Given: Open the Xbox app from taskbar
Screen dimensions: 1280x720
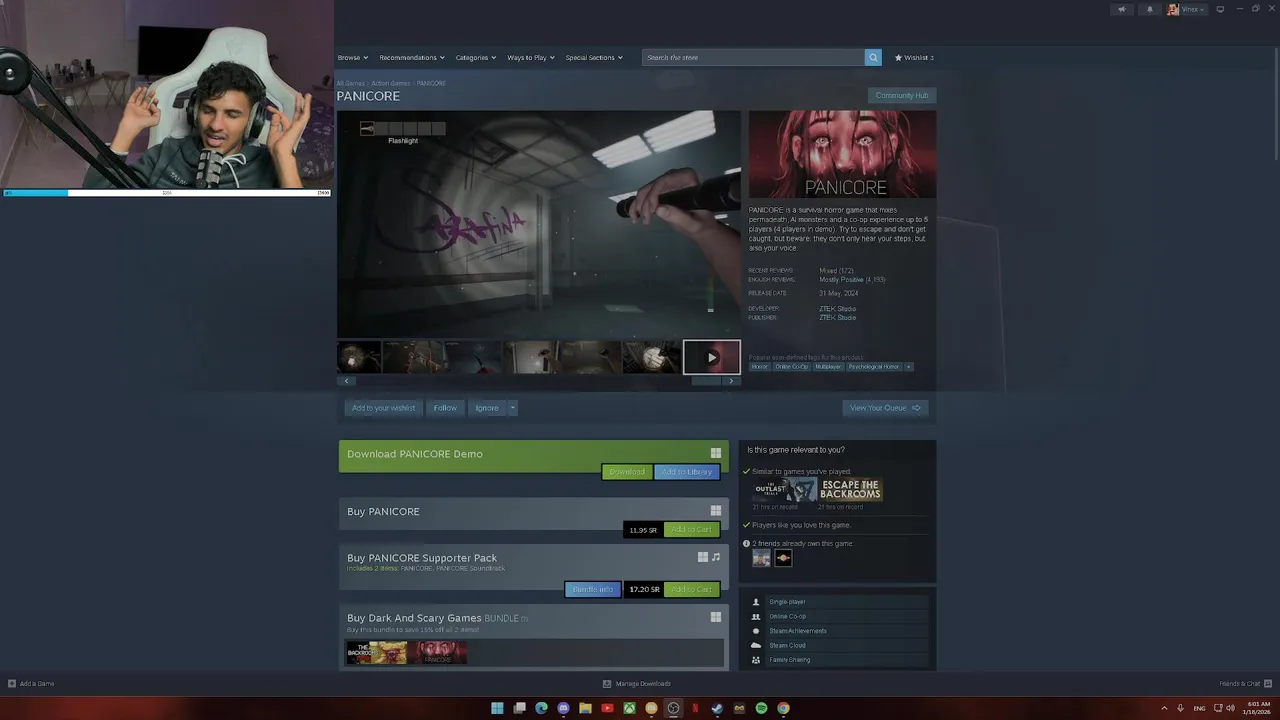Looking at the screenshot, I should coord(629,708).
